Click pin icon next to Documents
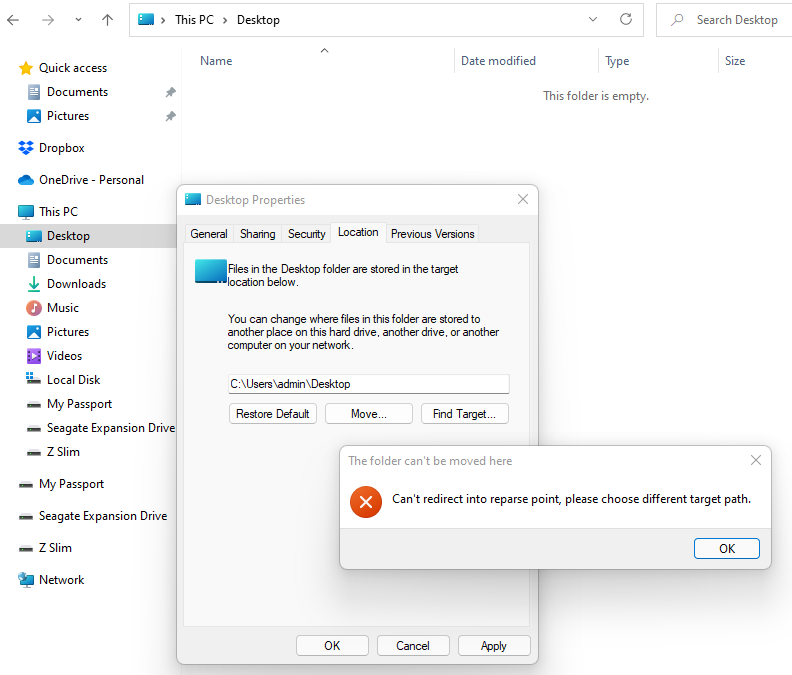Image resolution: width=792 pixels, height=675 pixels. click(171, 92)
